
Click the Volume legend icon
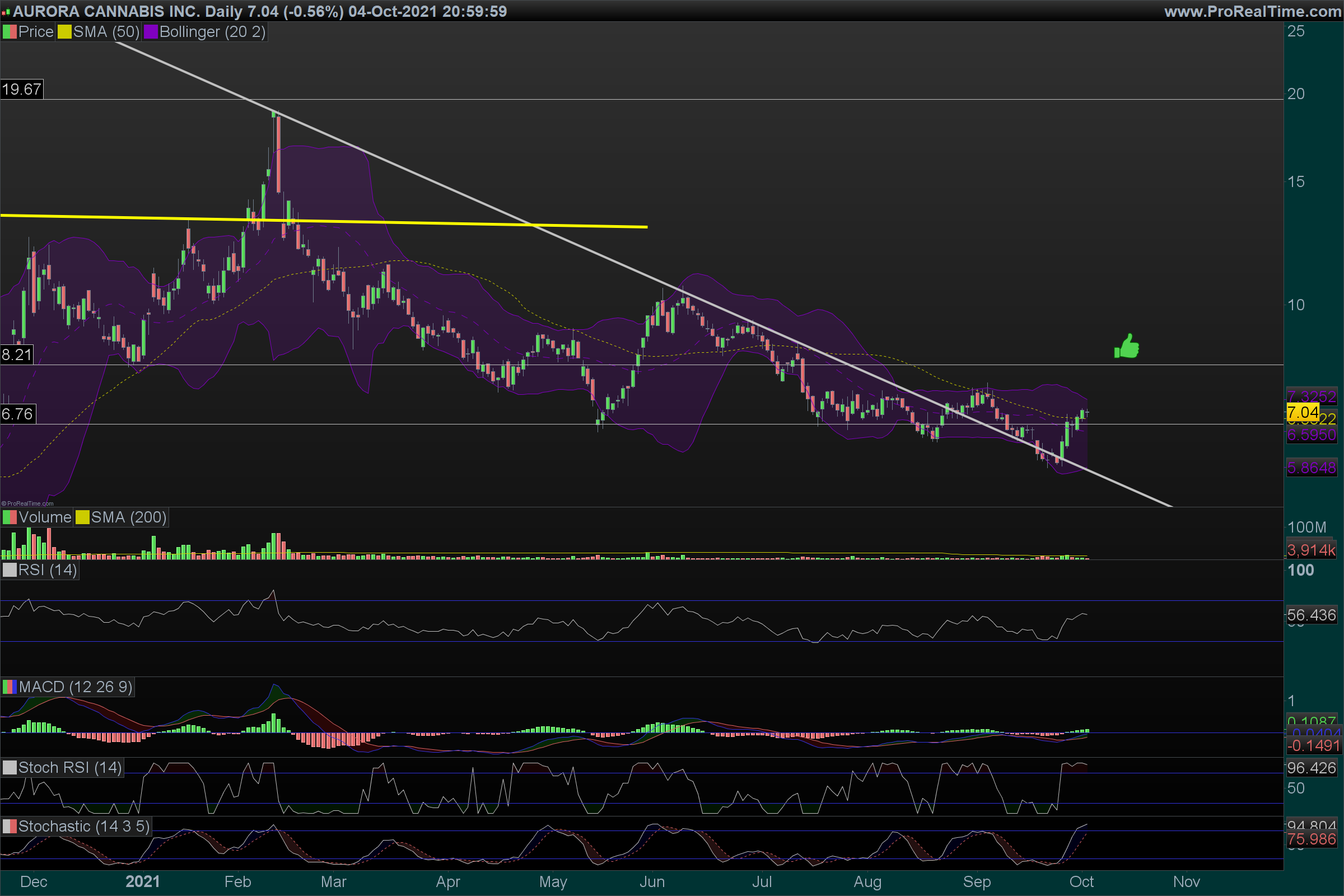point(10,517)
